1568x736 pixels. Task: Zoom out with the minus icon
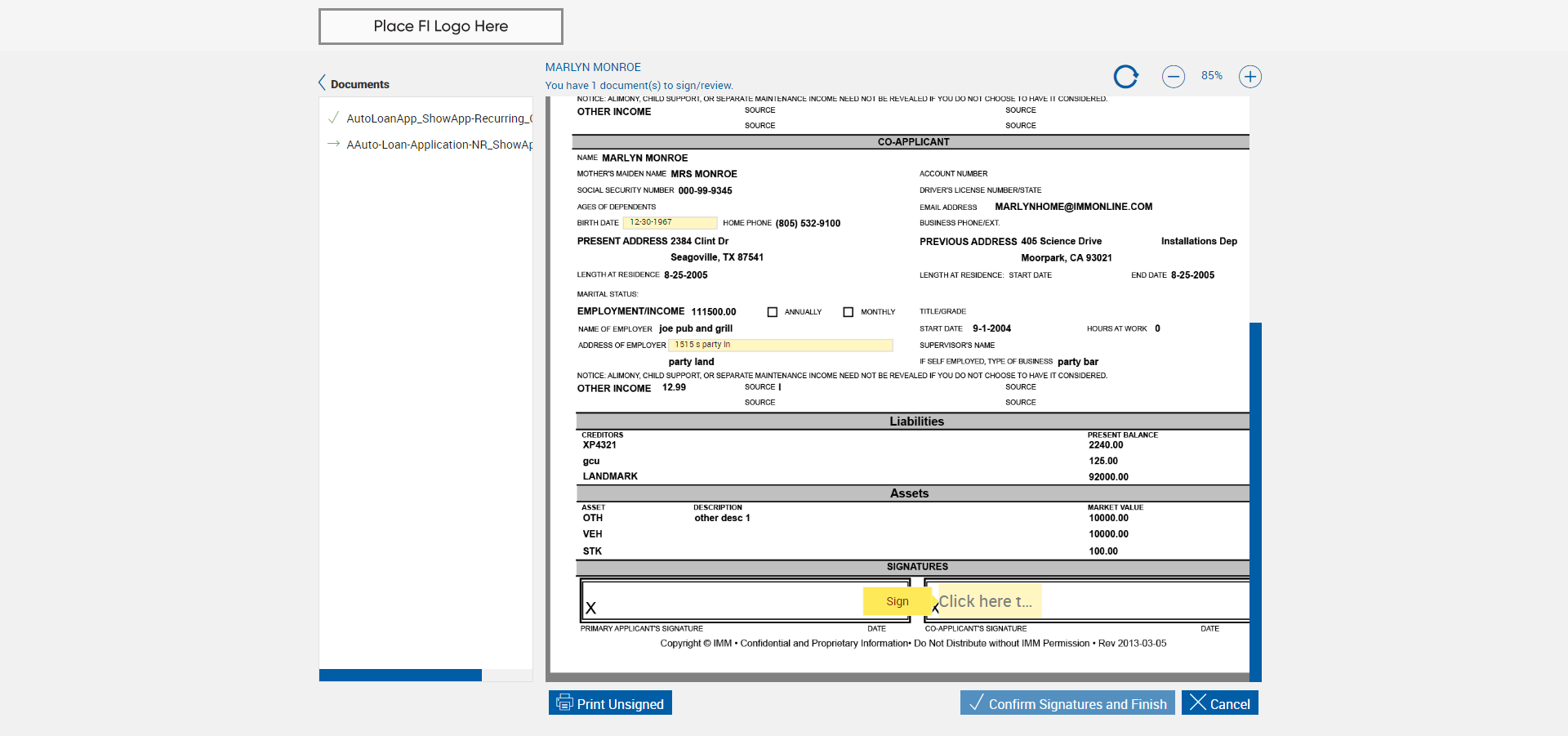1174,77
